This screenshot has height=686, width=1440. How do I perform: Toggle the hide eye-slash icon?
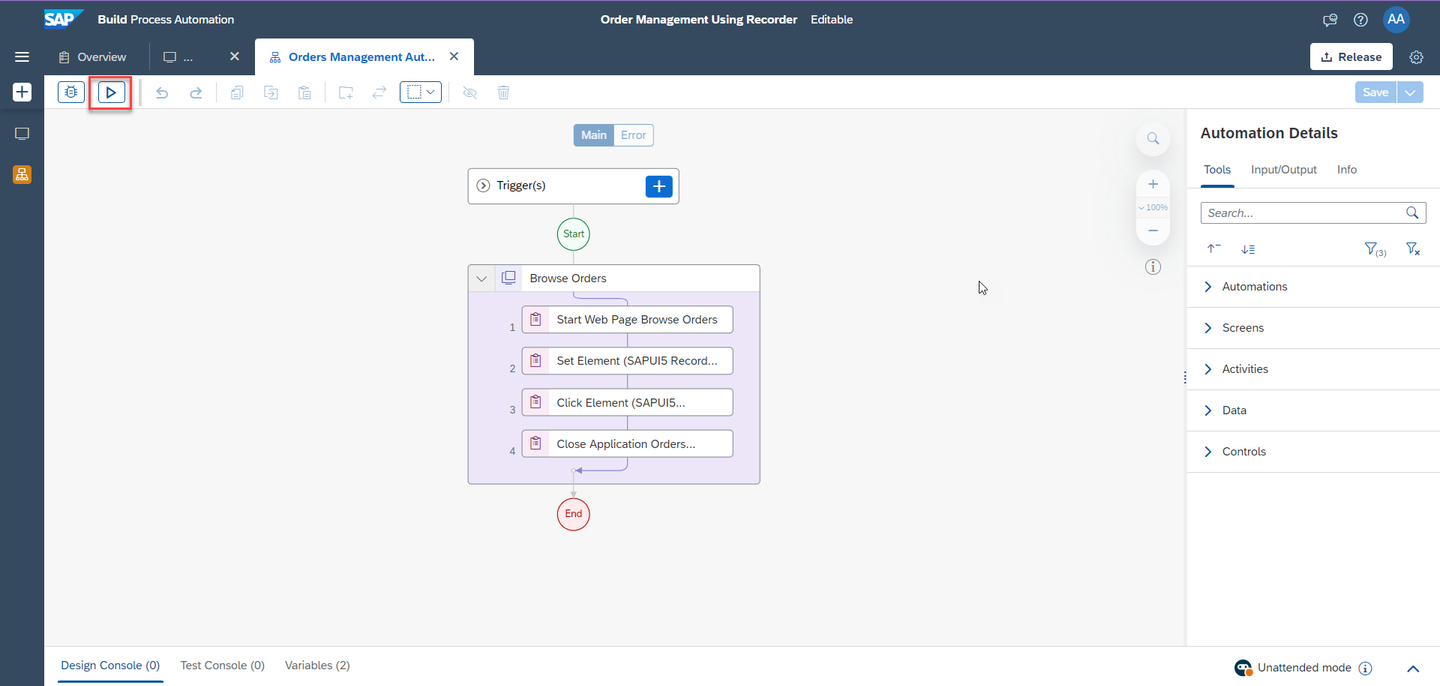(x=470, y=93)
